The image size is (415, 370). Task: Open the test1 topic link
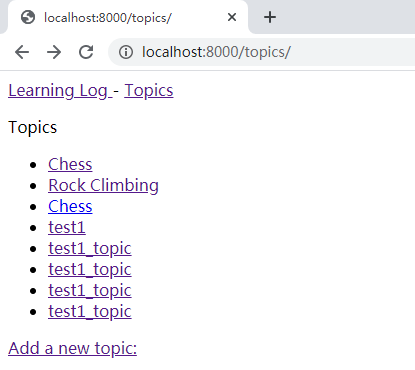click(67, 227)
